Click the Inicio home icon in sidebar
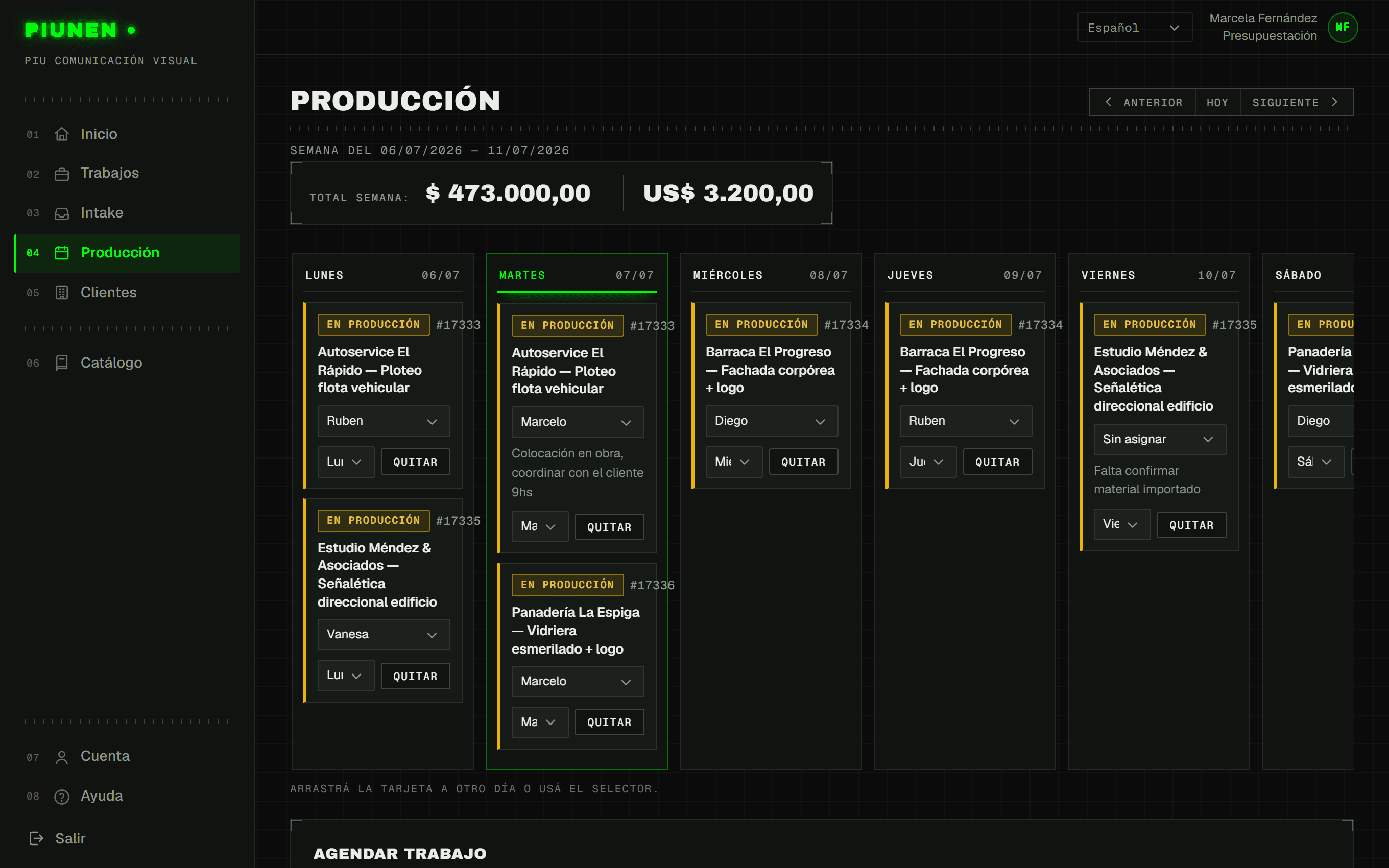This screenshot has height=868, width=1389. [61, 134]
